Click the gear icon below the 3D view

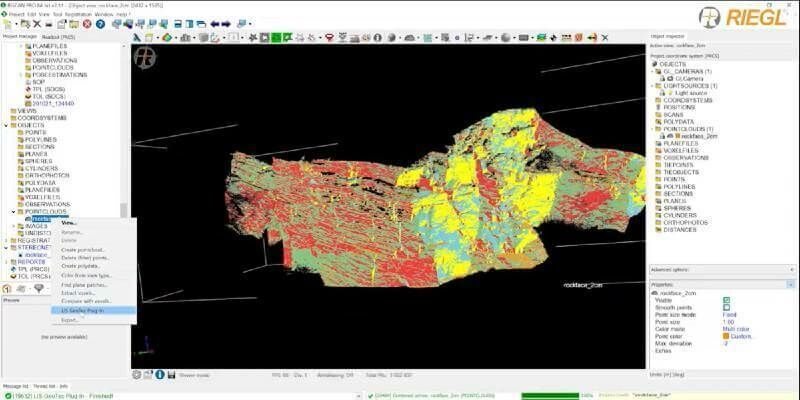pyautogui.click(x=137, y=374)
